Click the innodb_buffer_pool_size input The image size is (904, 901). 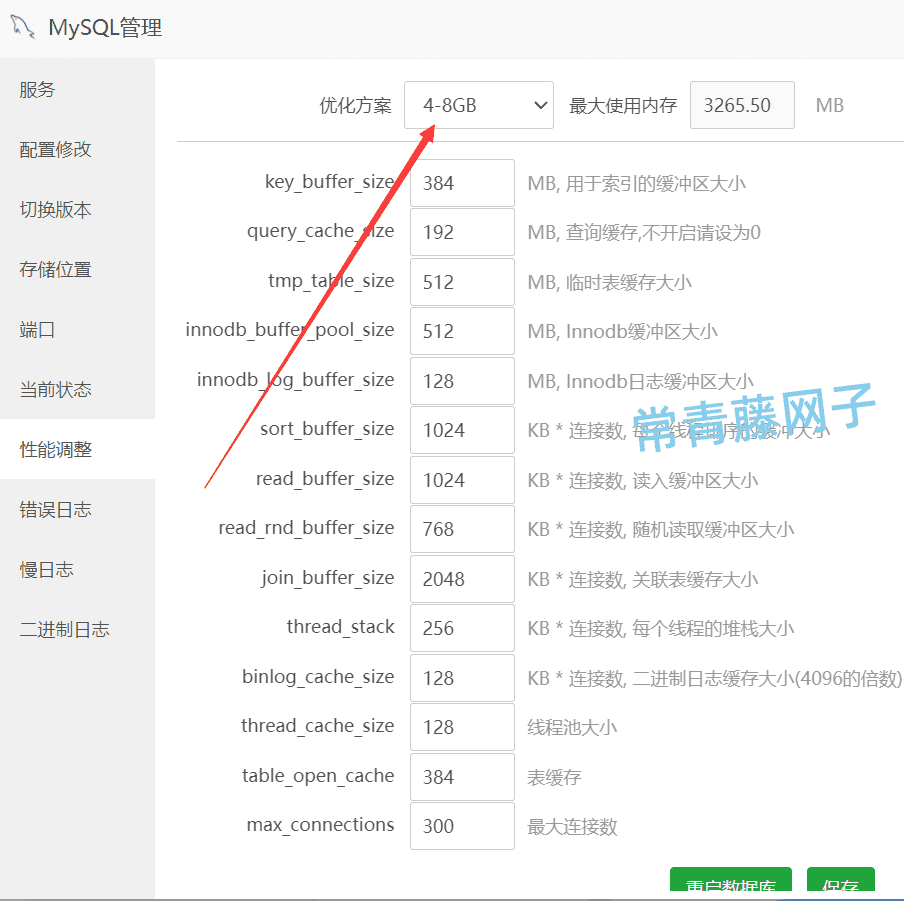tap(461, 331)
